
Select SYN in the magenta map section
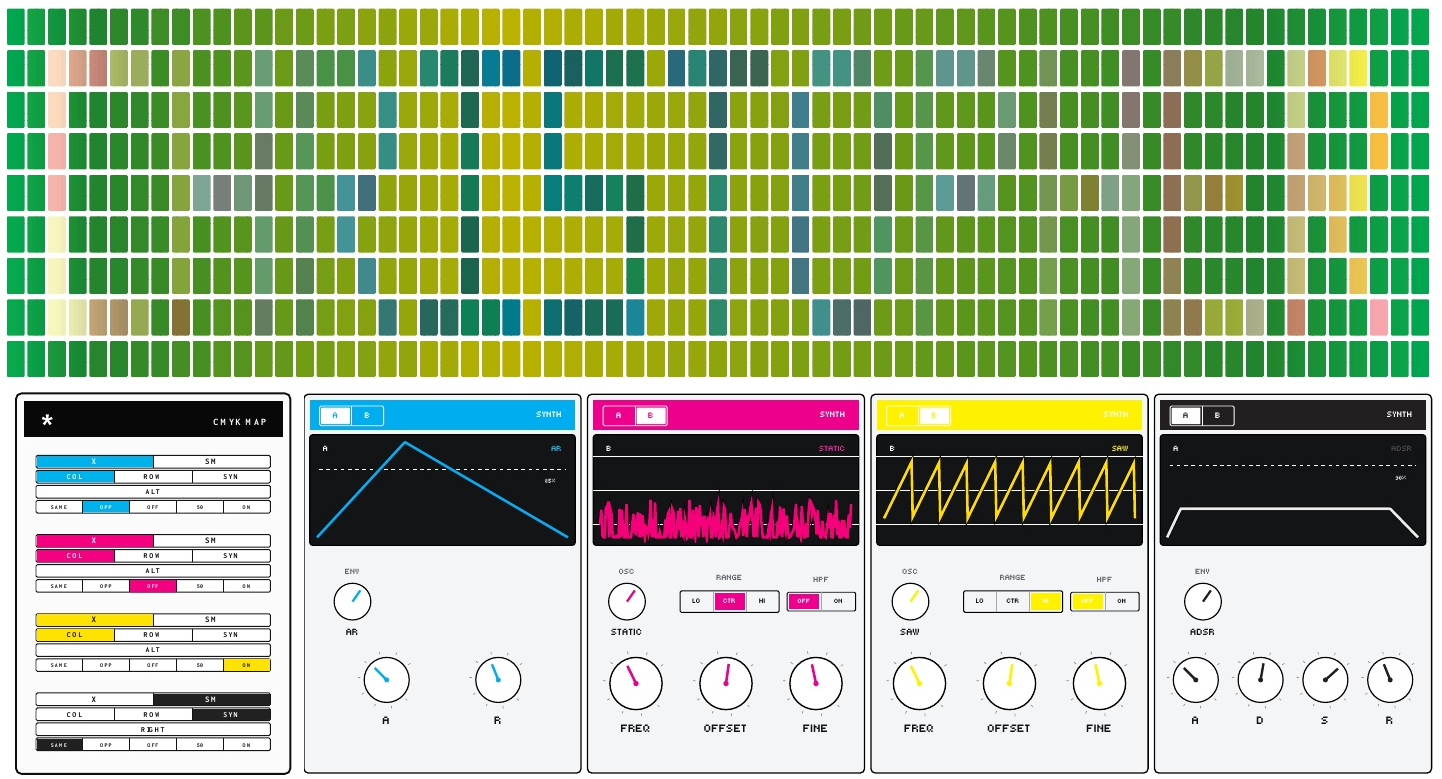pos(231,556)
